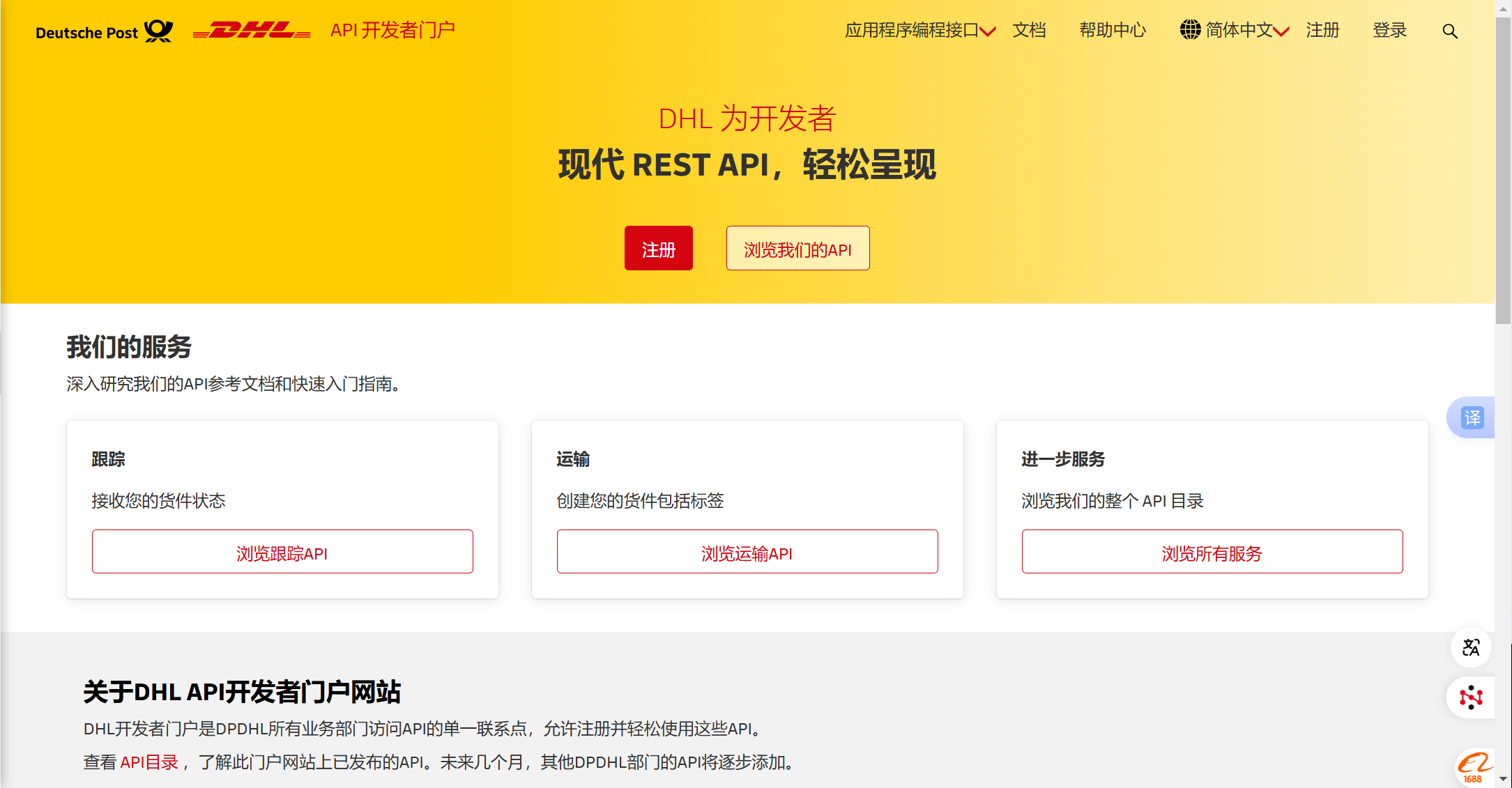This screenshot has width=1512, height=788.
Task: Expand the 应用程序编程接口 dropdown menu
Action: tap(920, 31)
